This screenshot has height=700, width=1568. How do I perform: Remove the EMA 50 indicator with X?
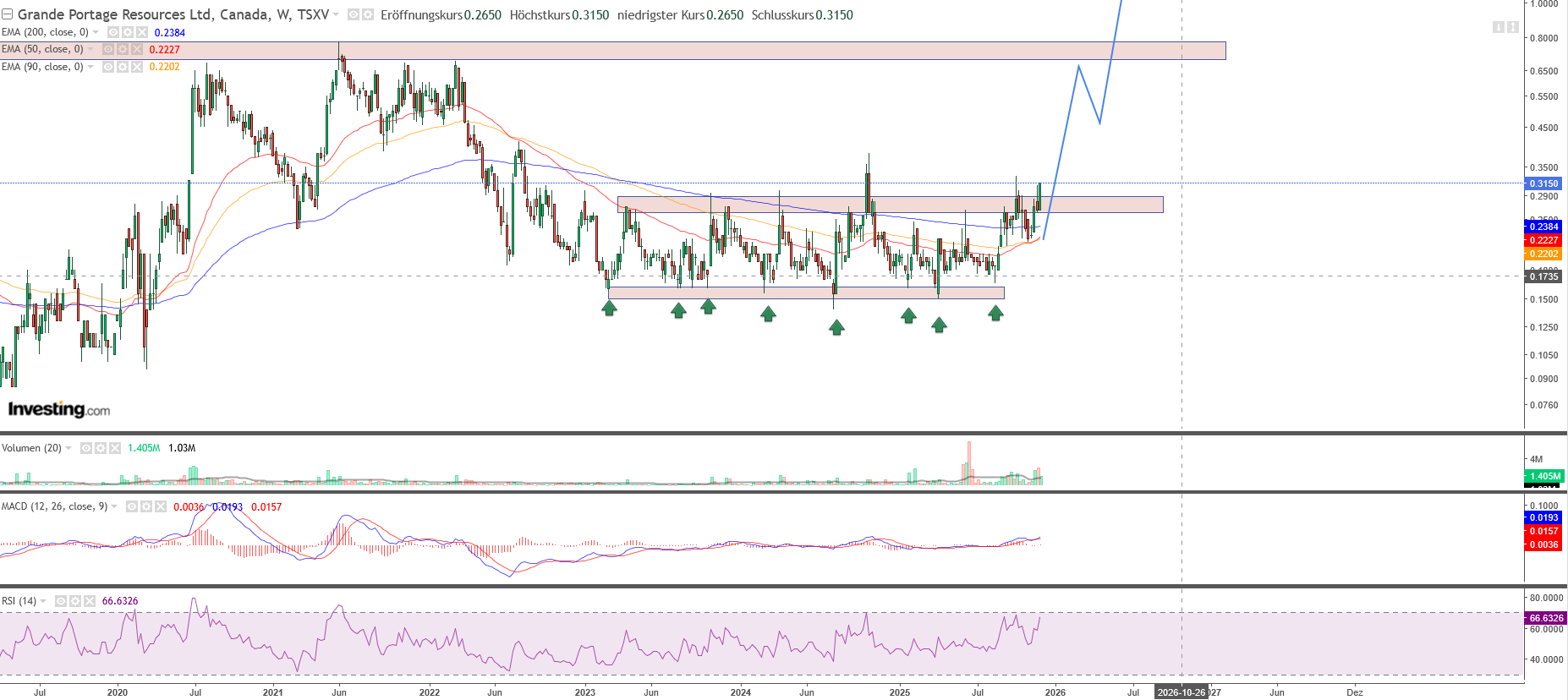[136, 49]
